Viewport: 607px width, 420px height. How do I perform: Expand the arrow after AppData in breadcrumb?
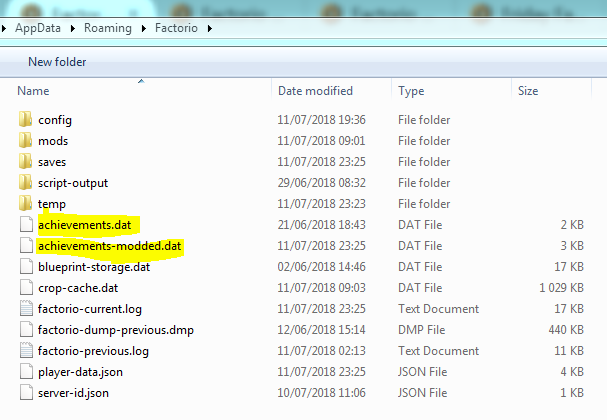(x=71, y=28)
